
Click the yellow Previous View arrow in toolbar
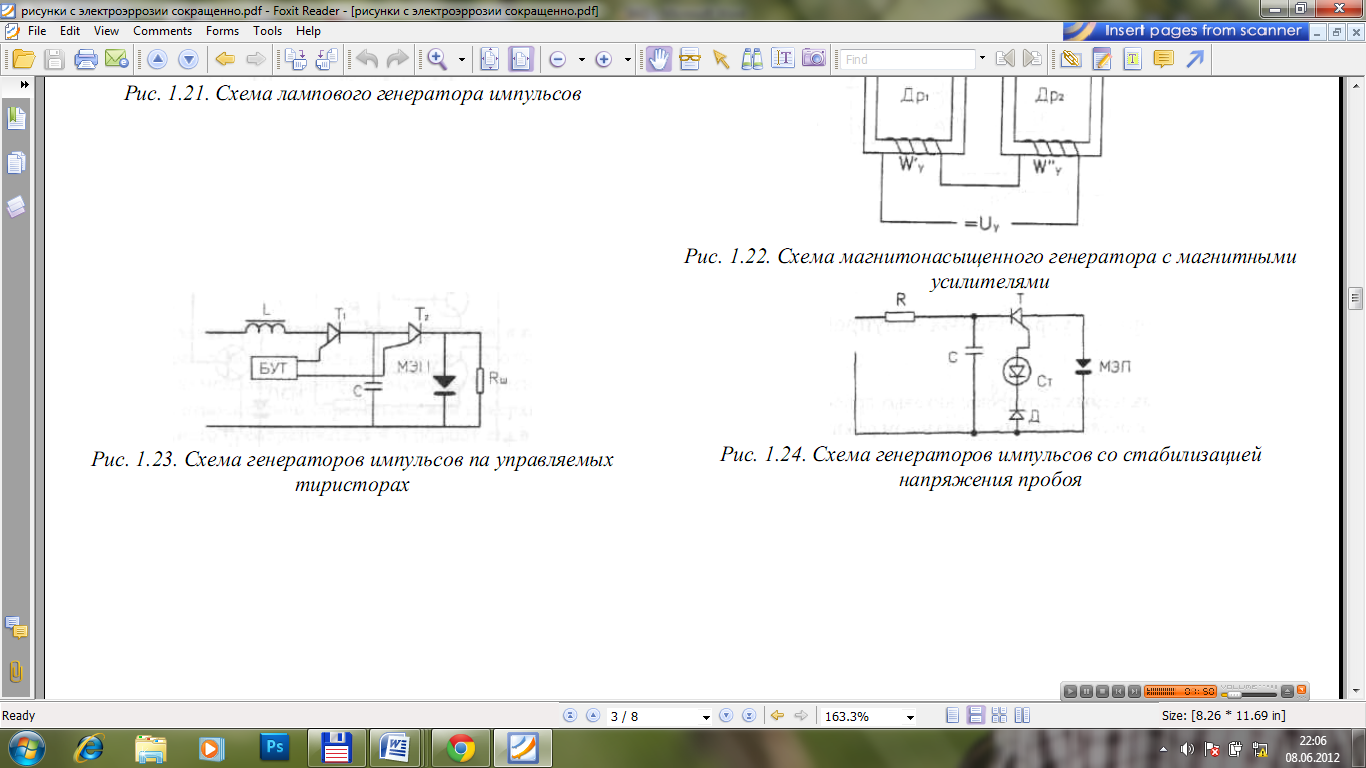[x=226, y=59]
